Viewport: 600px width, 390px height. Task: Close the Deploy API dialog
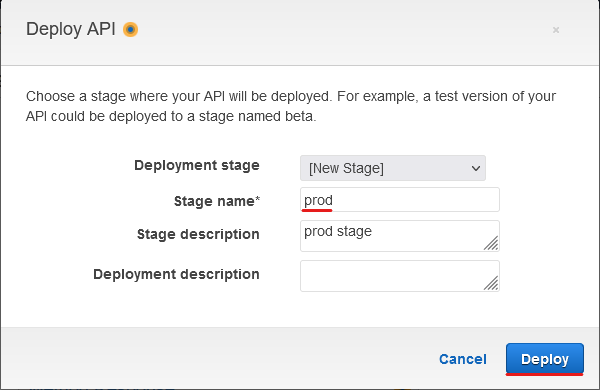click(556, 30)
